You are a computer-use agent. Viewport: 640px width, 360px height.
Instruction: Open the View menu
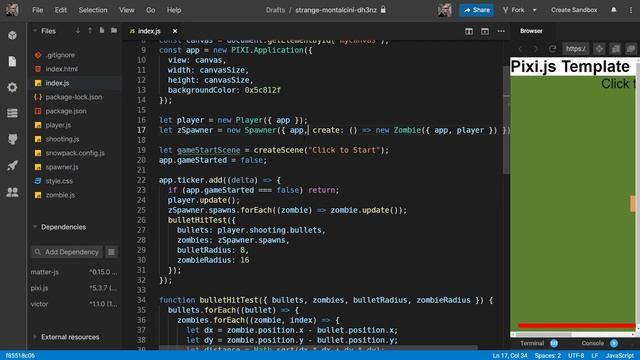pyautogui.click(x=127, y=10)
